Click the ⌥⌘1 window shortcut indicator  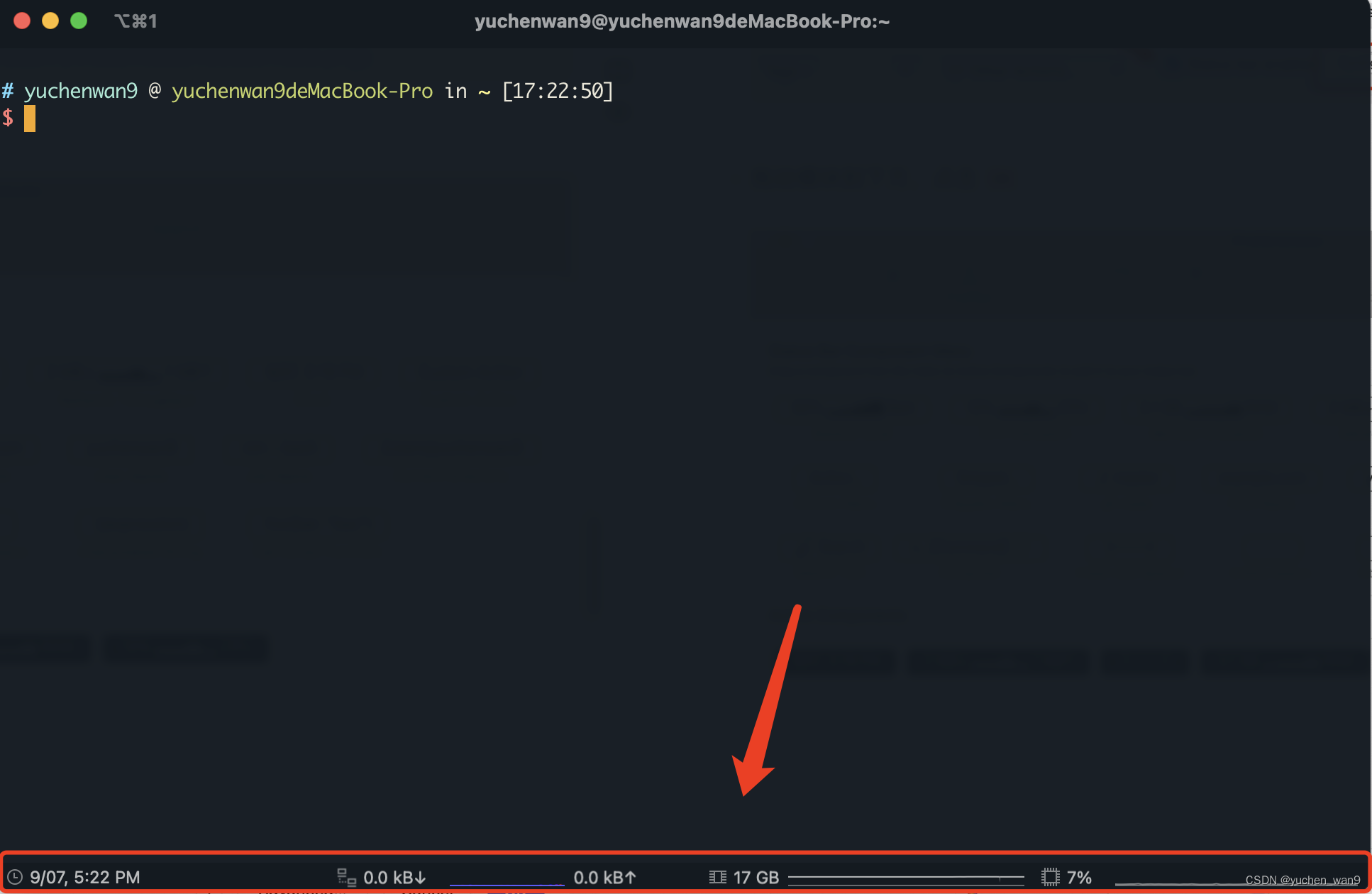click(x=135, y=21)
